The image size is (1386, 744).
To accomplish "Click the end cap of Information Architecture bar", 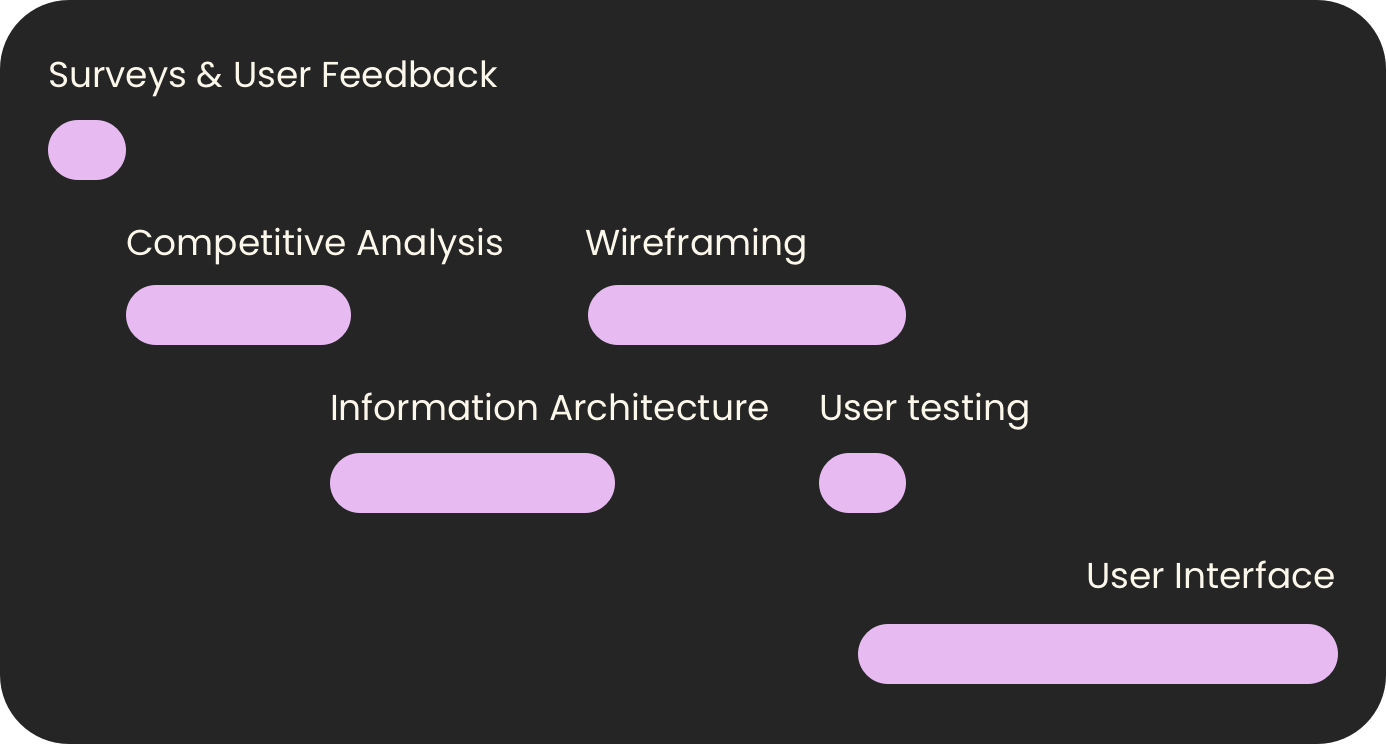I will [600, 483].
